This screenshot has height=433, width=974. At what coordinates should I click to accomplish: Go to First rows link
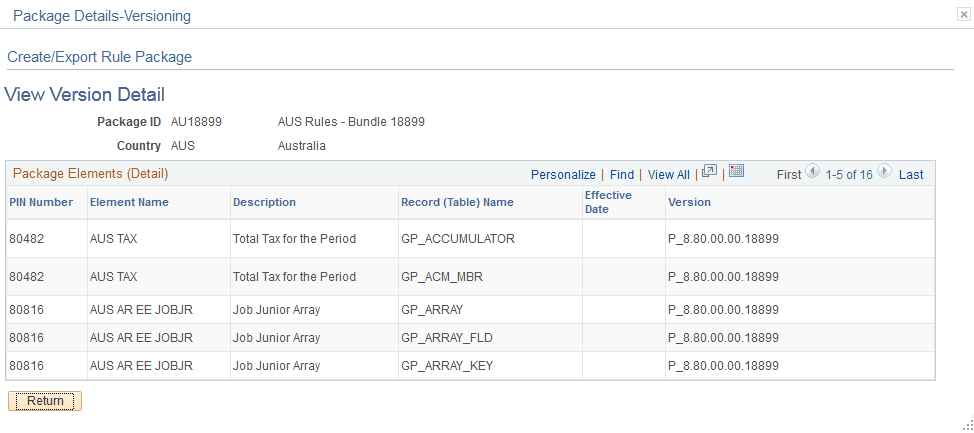pyautogui.click(x=789, y=175)
